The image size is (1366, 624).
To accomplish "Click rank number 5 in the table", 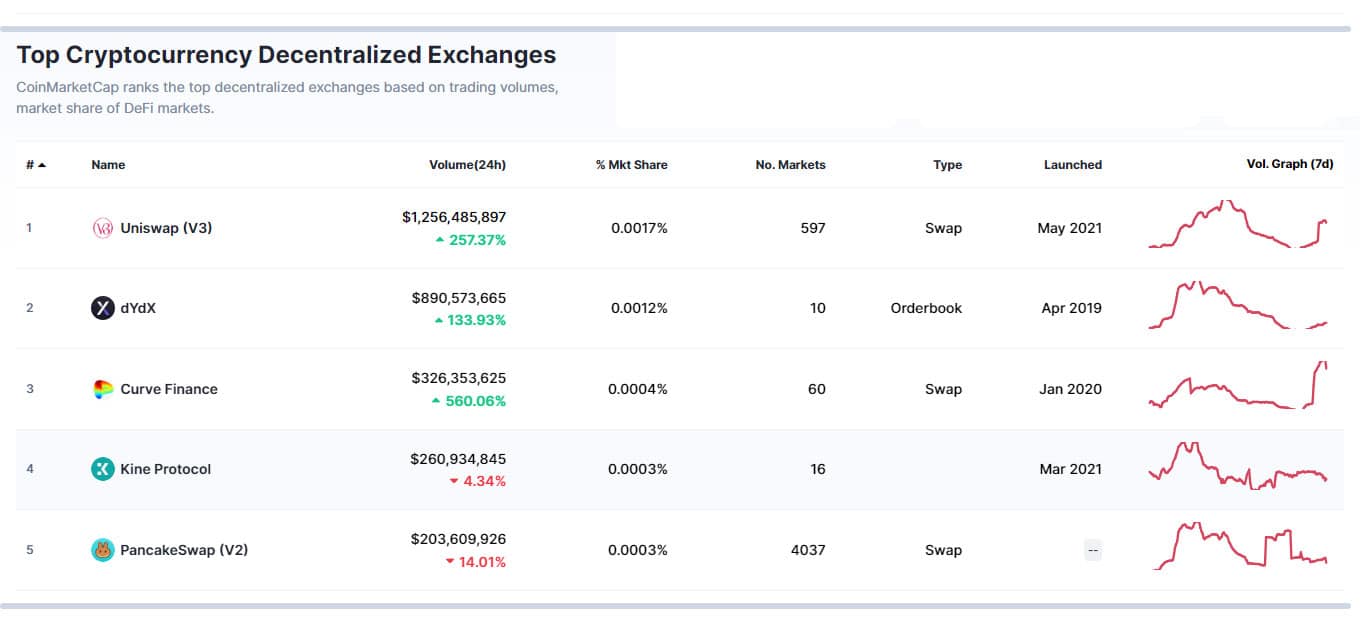I will coord(30,550).
